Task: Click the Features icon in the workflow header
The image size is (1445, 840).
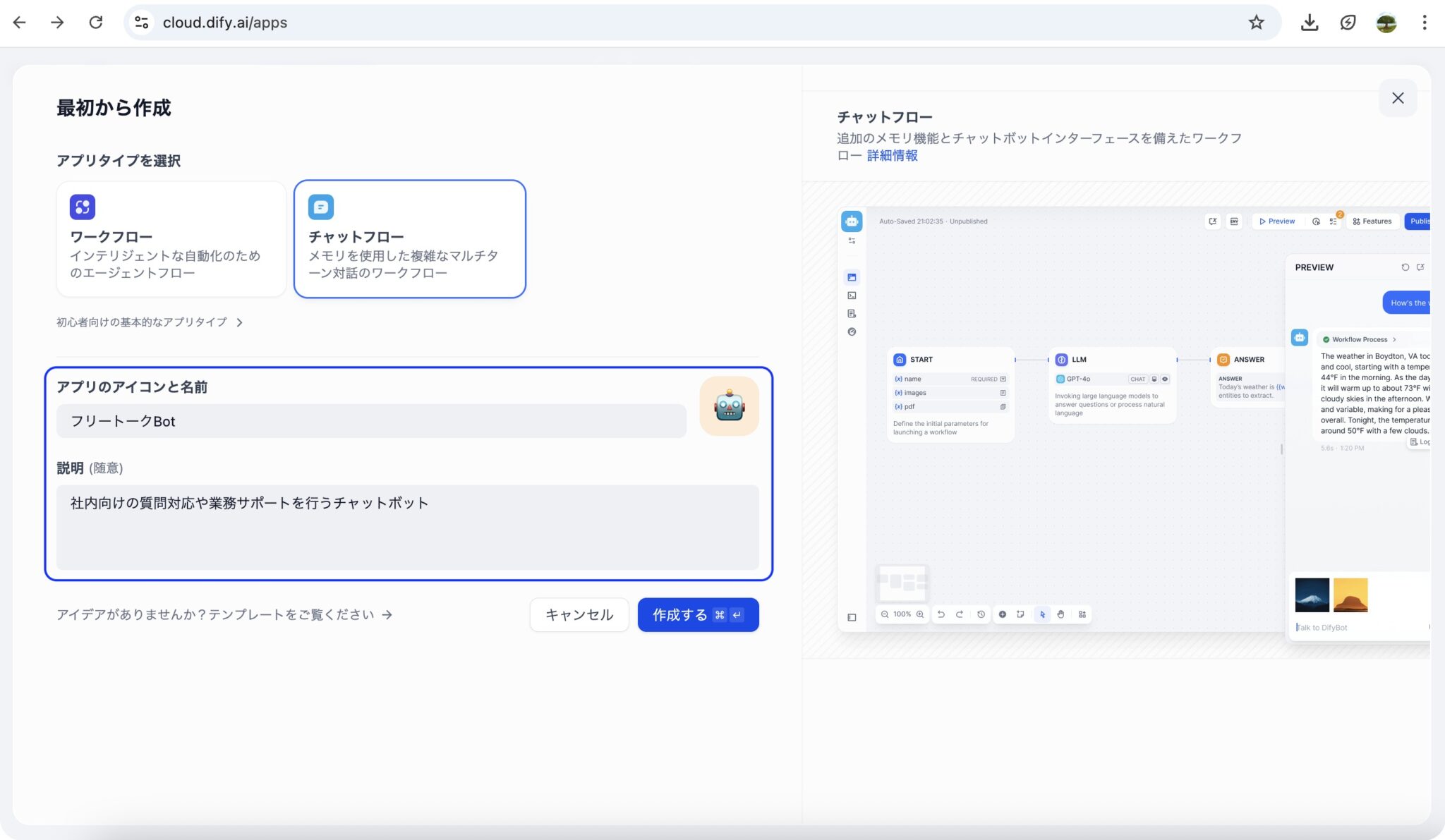Action: pyautogui.click(x=1356, y=221)
